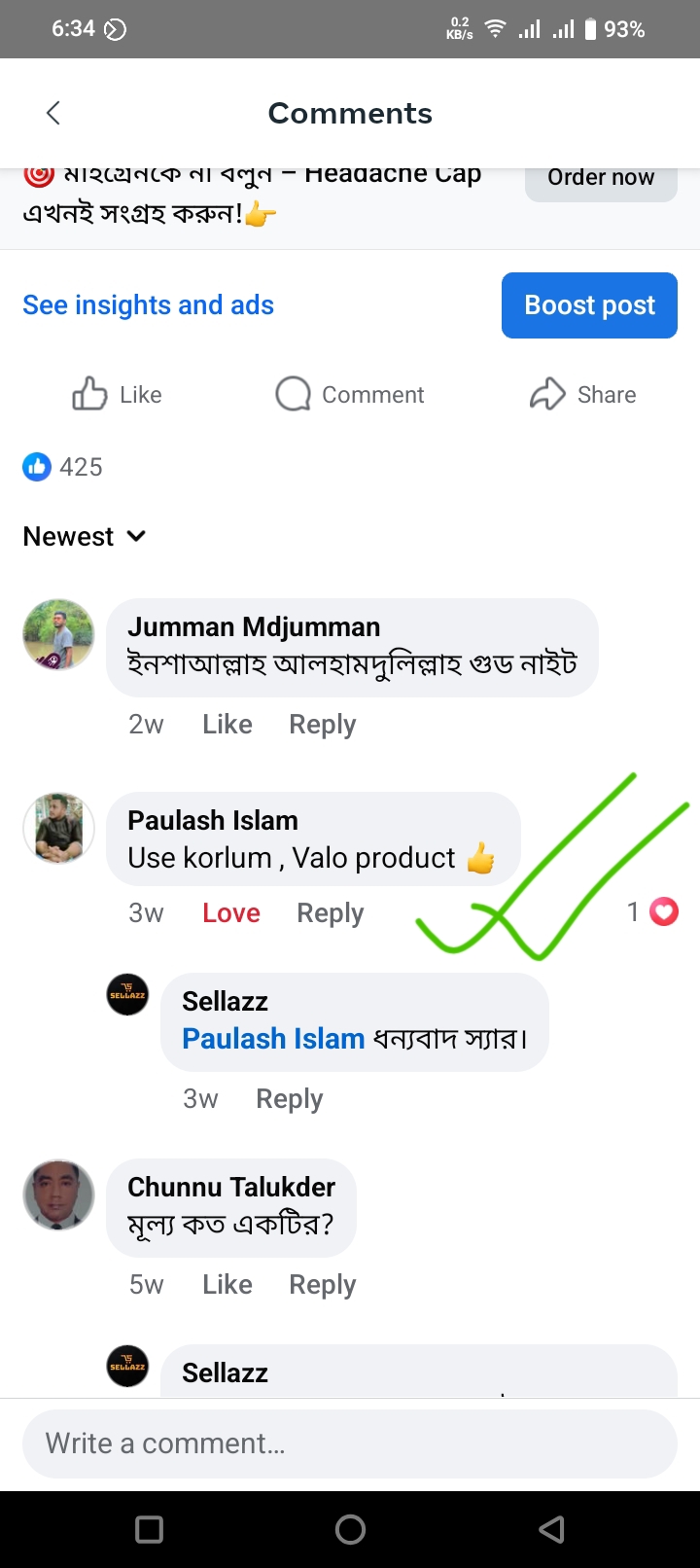Collapse Sellazz reply under Chunnu Talukder

coord(127,1366)
